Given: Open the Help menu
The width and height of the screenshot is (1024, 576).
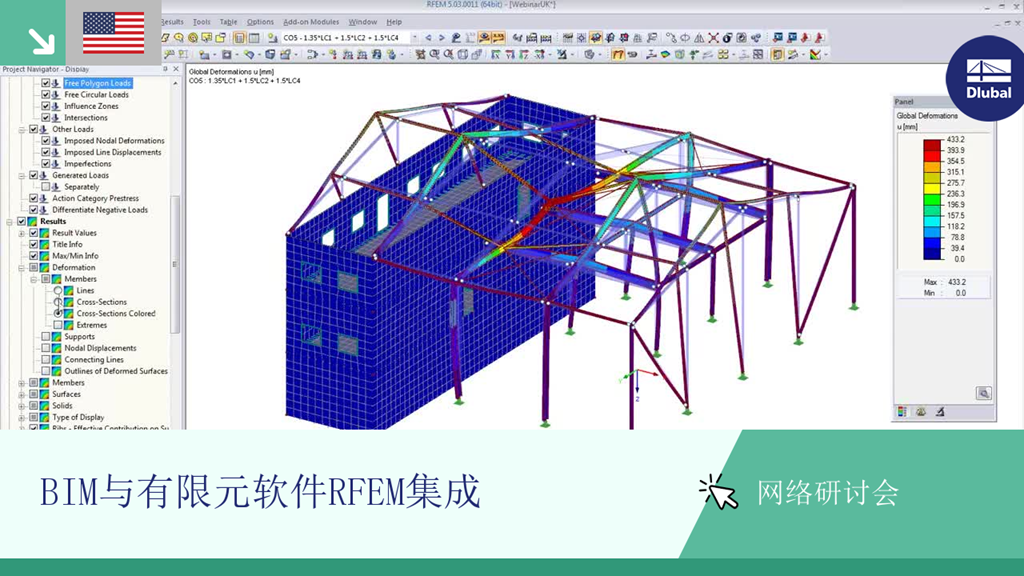Looking at the screenshot, I should pos(394,22).
